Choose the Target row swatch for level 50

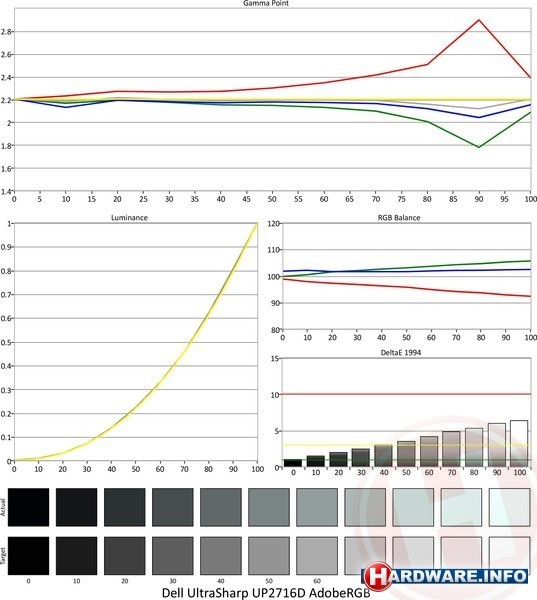pos(269,556)
